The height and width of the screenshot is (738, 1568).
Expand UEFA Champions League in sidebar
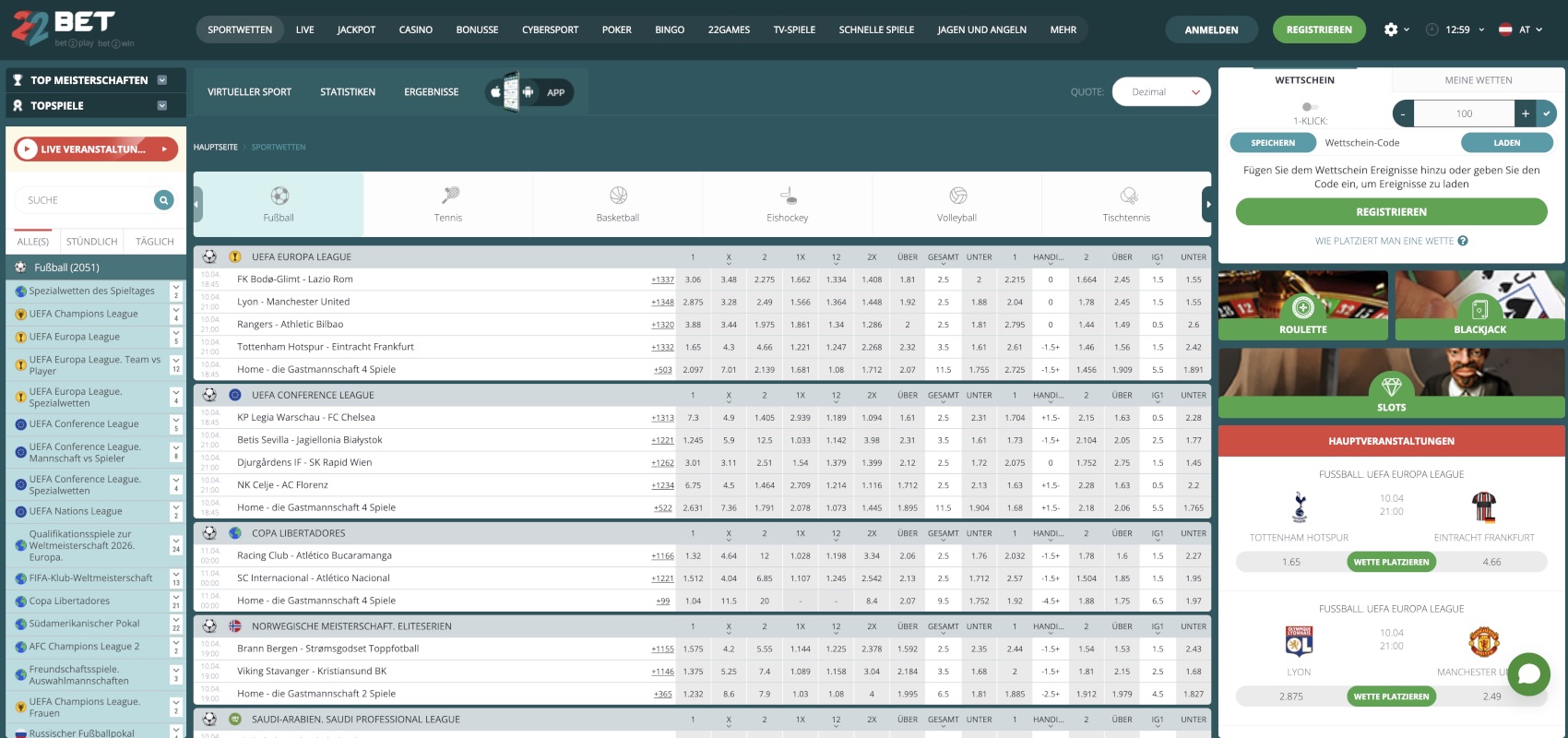176,314
